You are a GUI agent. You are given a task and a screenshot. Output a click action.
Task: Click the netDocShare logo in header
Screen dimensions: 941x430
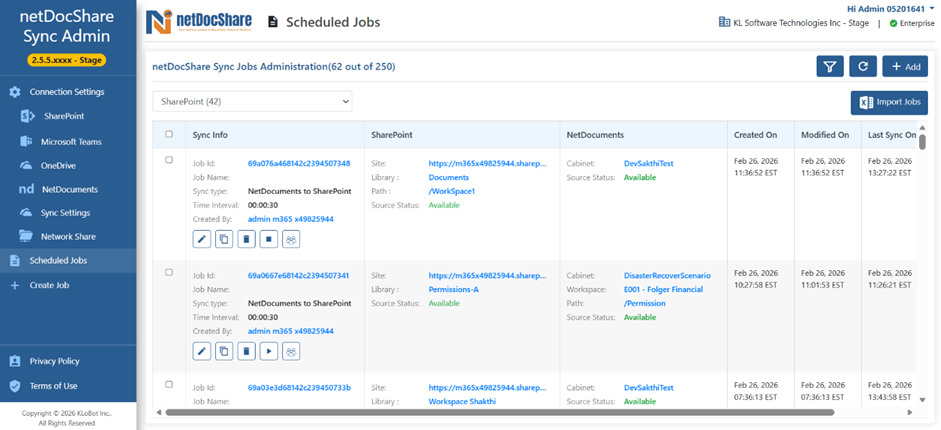point(199,22)
